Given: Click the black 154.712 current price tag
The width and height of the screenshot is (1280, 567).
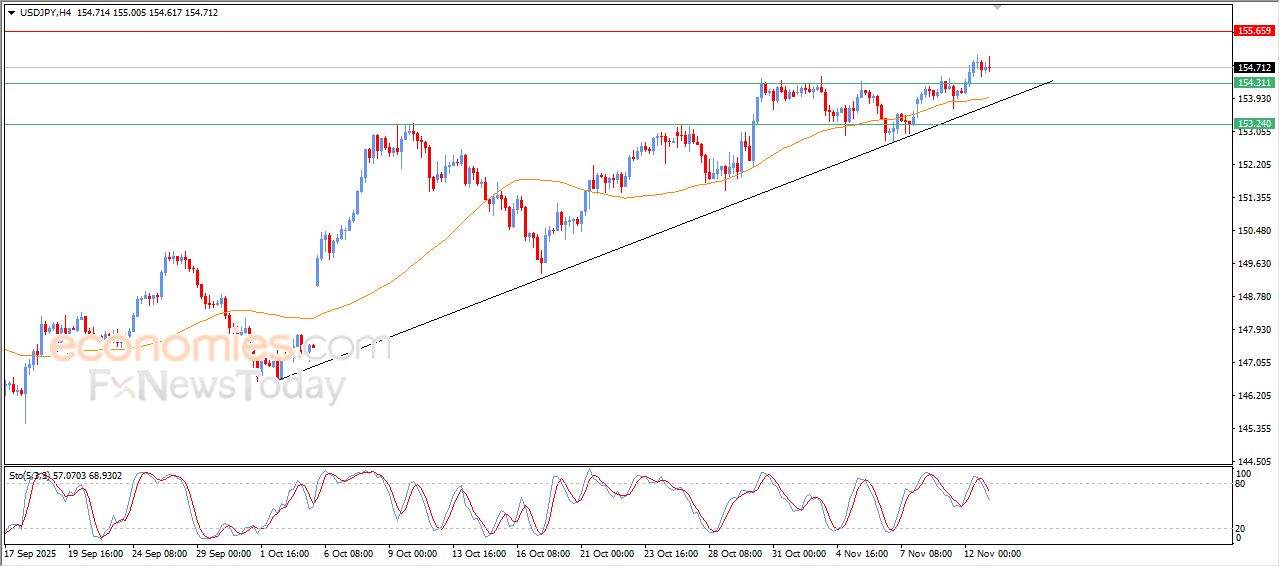Looking at the screenshot, I should pyautogui.click(x=1254, y=68).
